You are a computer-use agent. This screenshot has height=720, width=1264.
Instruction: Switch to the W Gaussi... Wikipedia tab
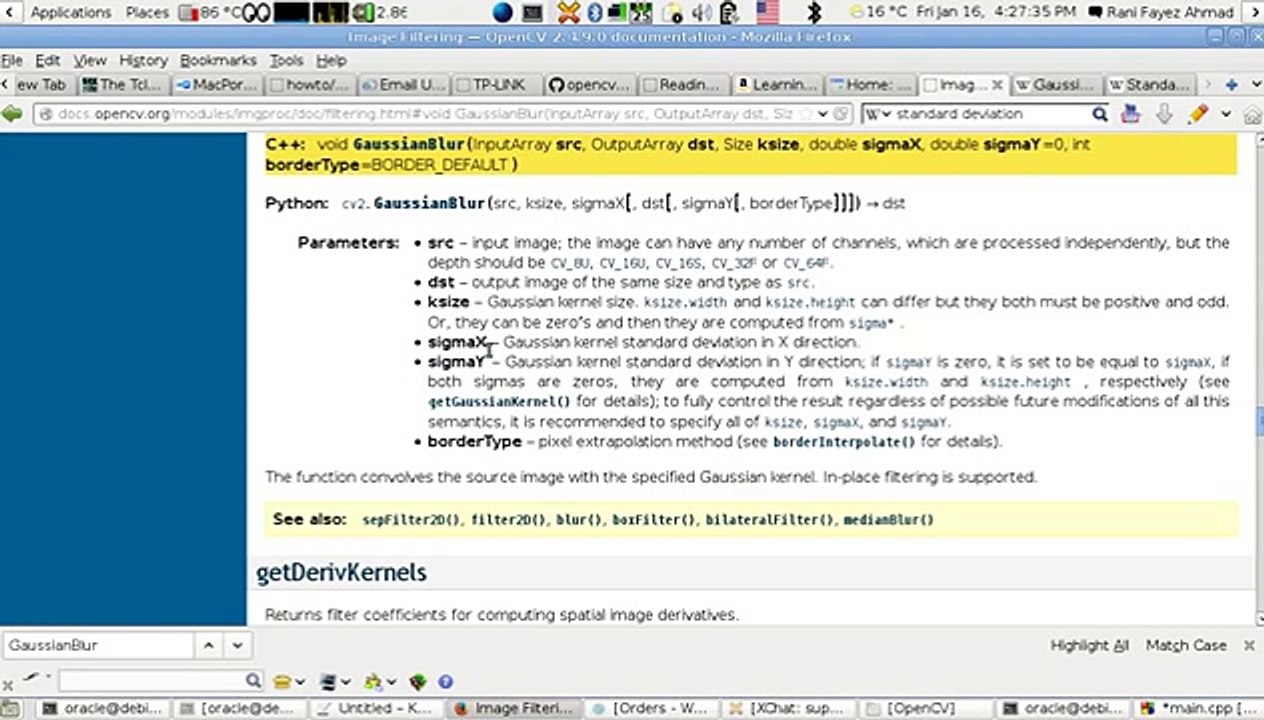tap(1055, 85)
